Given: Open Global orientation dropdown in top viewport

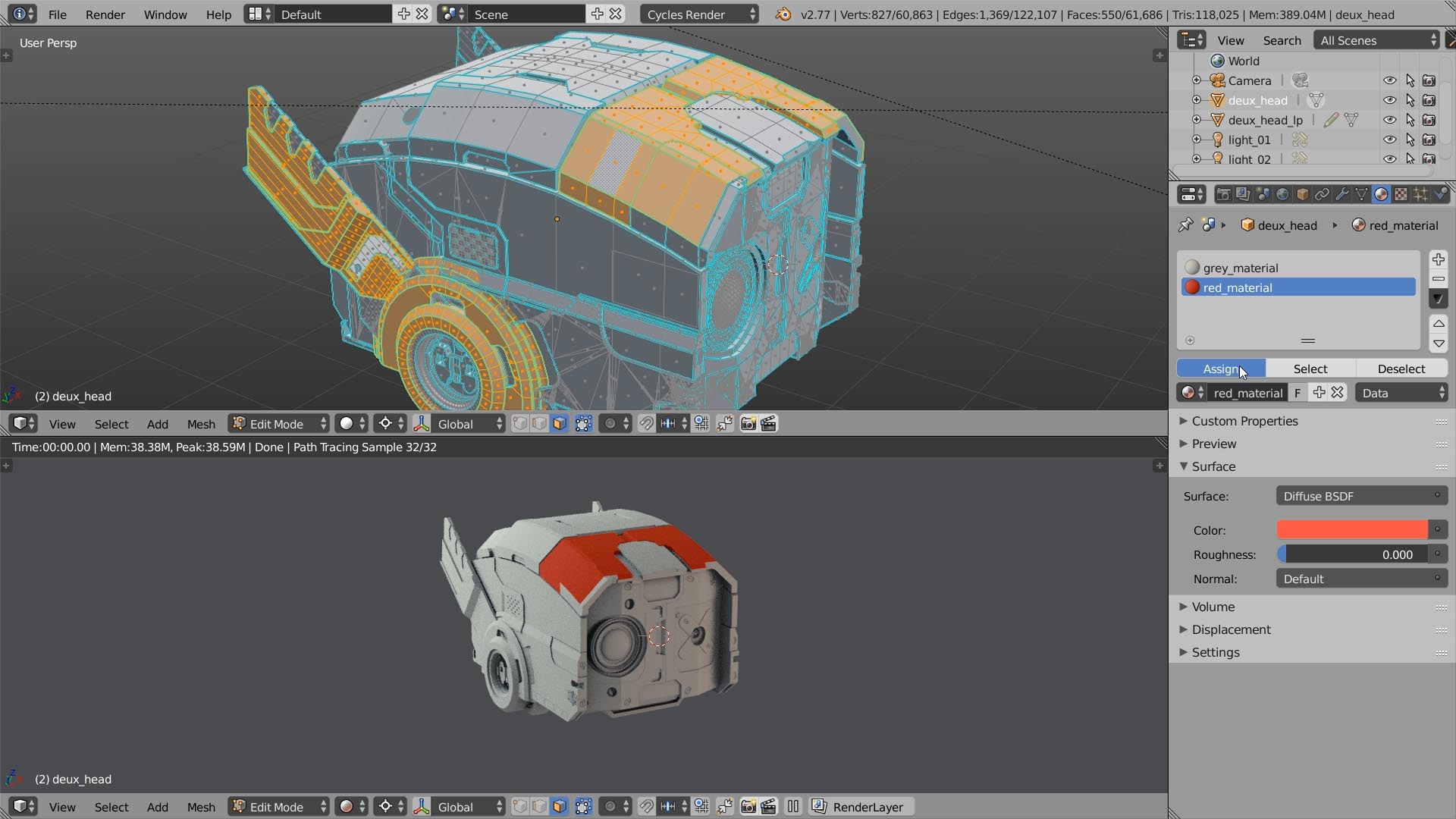Looking at the screenshot, I should (x=469, y=424).
